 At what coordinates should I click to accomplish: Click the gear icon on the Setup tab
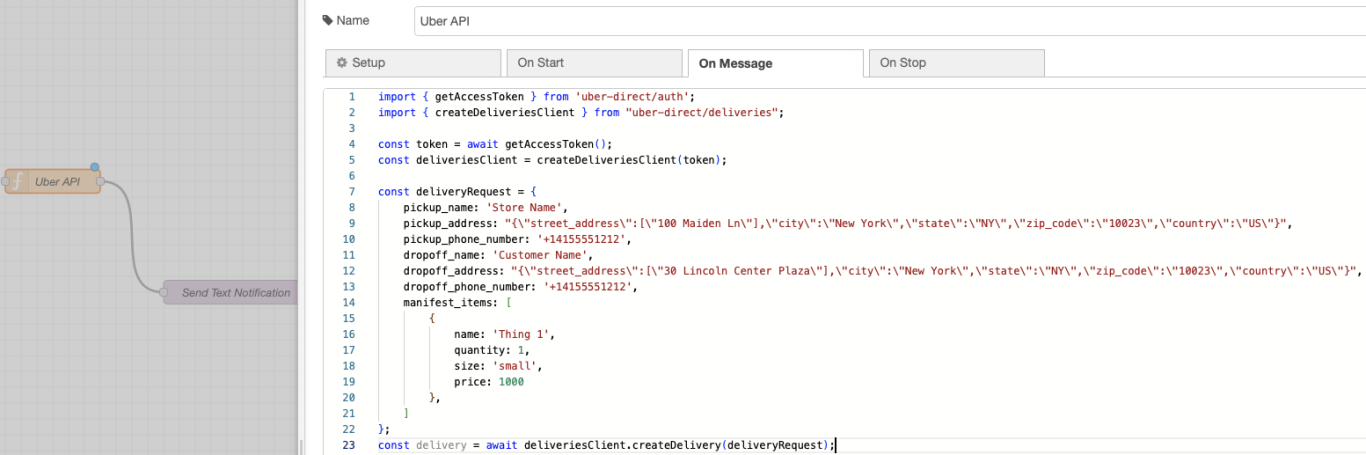(x=342, y=63)
